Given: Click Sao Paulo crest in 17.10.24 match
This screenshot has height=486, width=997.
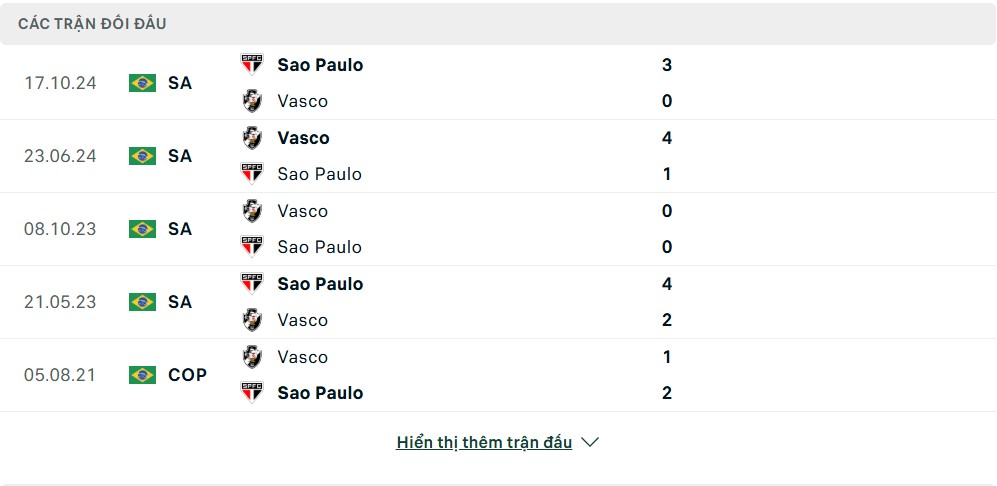Looking at the screenshot, I should [252, 64].
